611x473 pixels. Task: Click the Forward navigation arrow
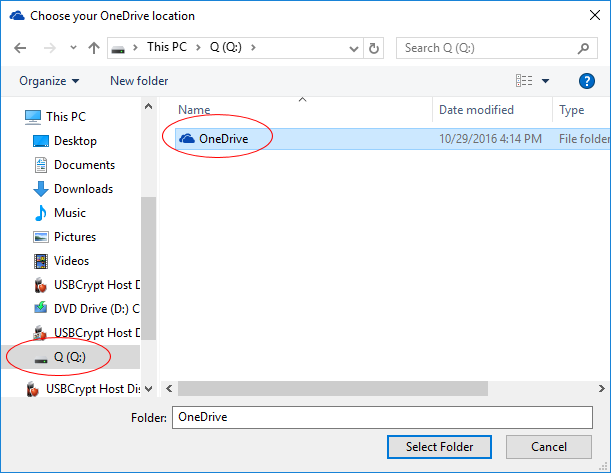pos(49,48)
